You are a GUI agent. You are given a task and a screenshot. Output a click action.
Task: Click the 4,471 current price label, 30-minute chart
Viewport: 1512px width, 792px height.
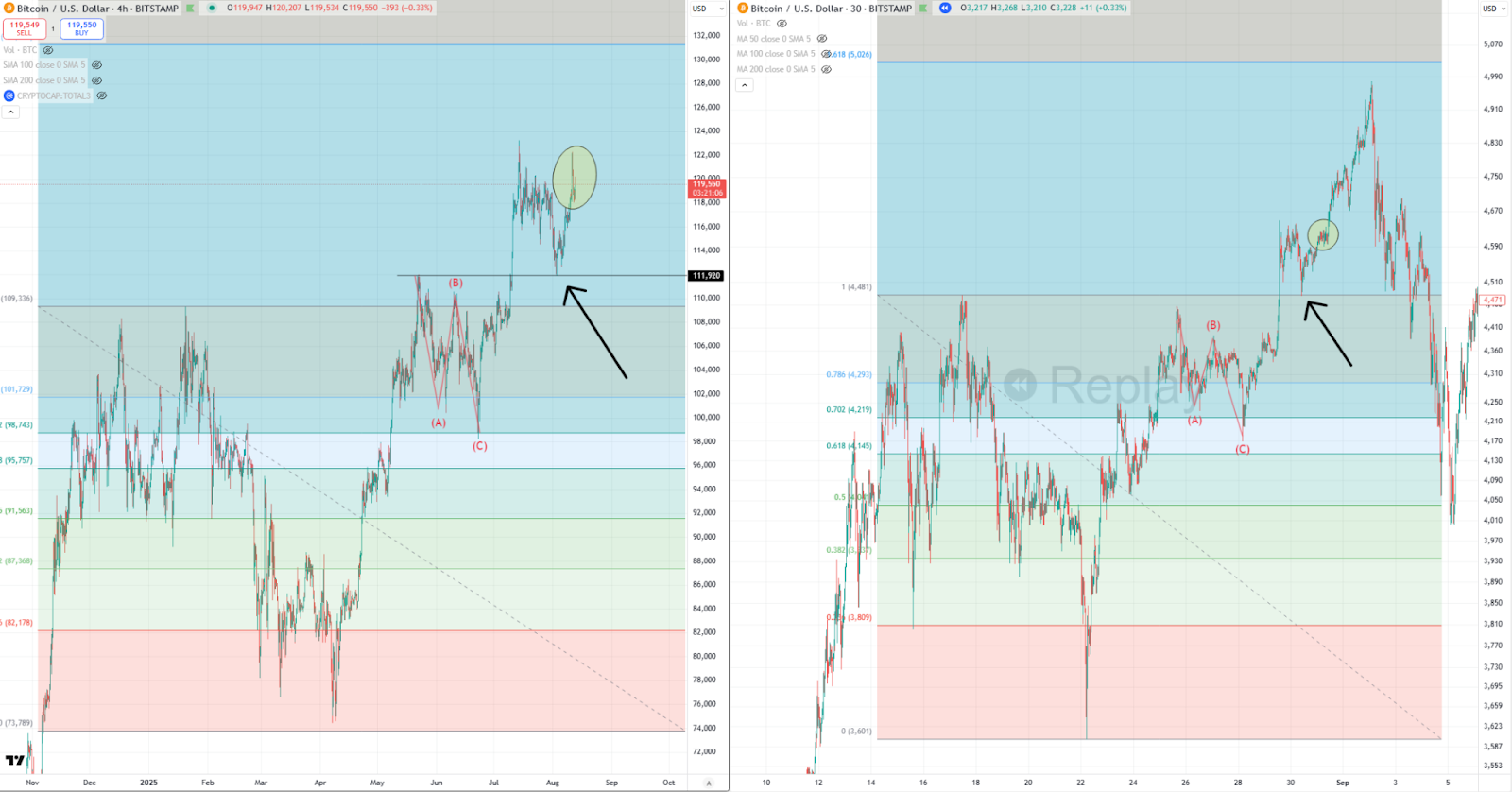coord(1493,300)
